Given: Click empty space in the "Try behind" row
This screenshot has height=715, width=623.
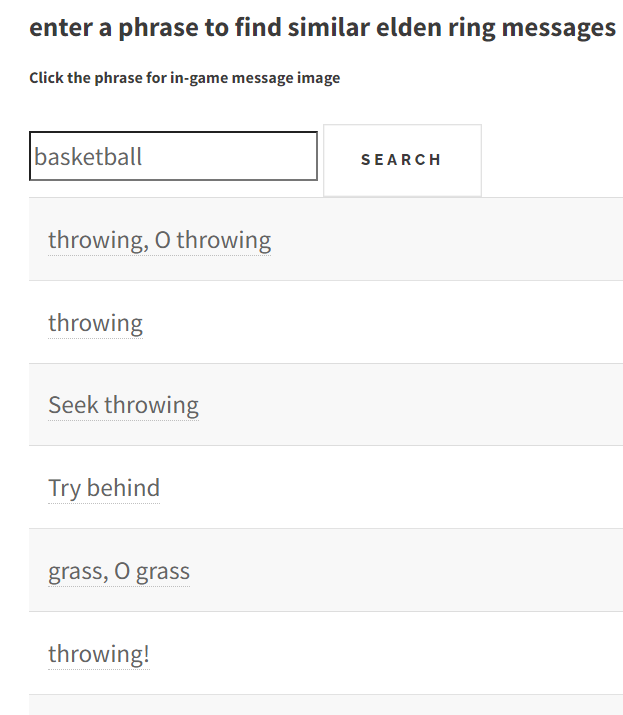Looking at the screenshot, I should [388, 487].
